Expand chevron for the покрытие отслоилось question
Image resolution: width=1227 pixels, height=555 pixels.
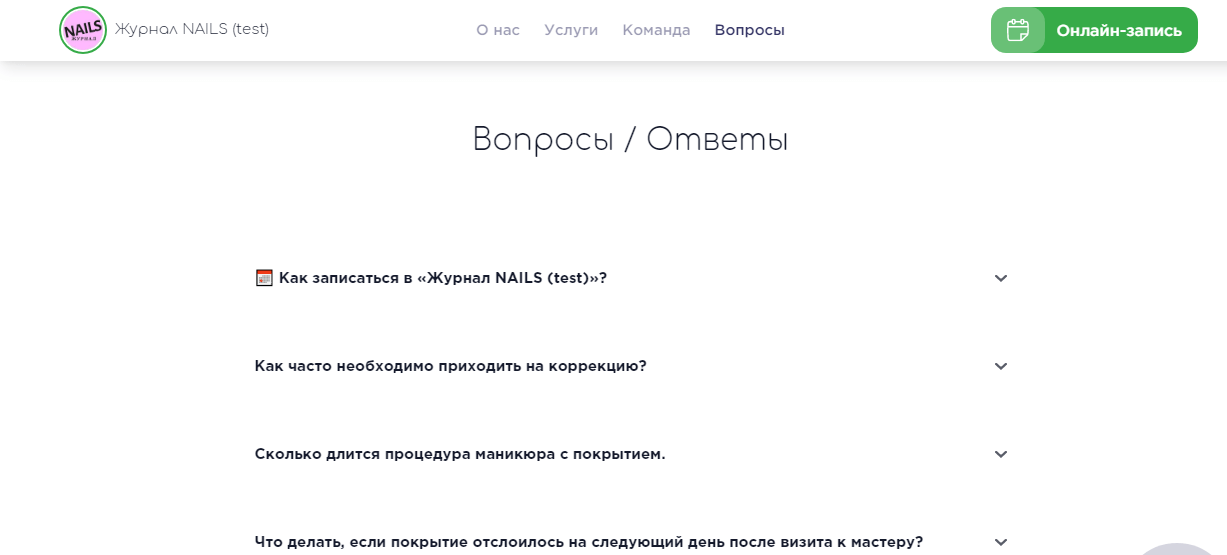(1001, 542)
